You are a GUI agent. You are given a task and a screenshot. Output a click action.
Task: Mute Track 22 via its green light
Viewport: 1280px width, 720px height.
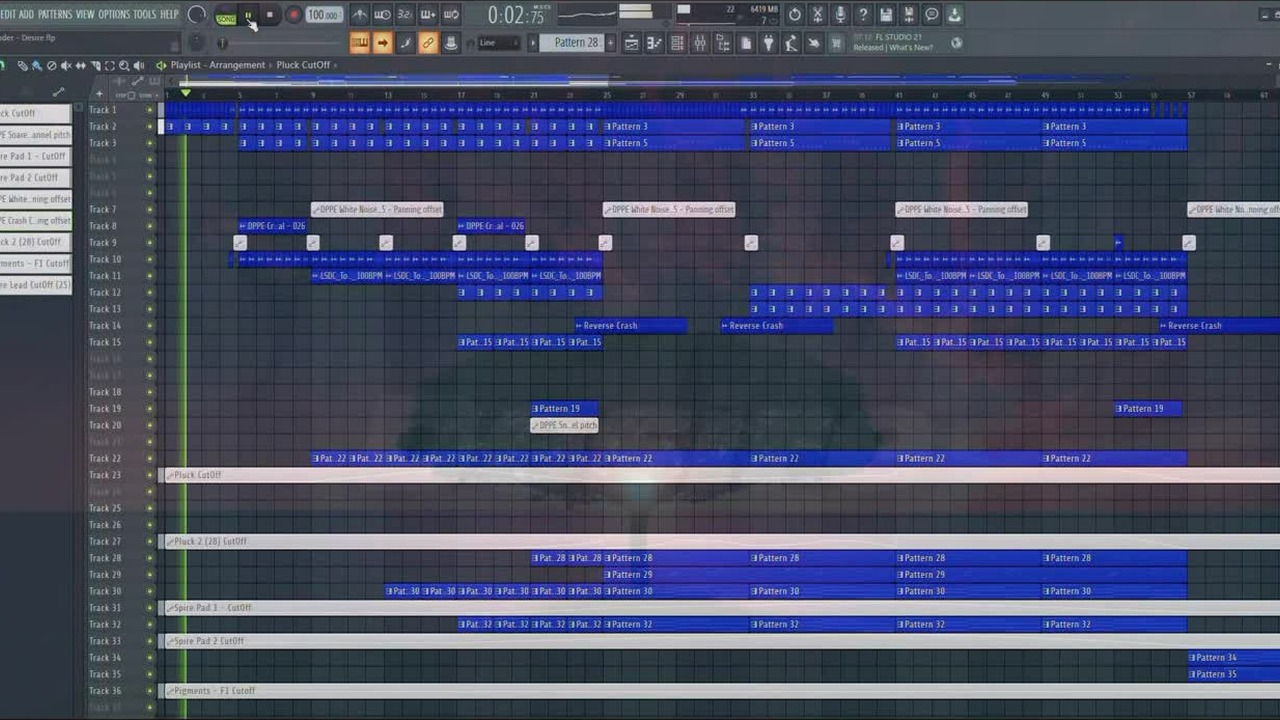coord(150,459)
